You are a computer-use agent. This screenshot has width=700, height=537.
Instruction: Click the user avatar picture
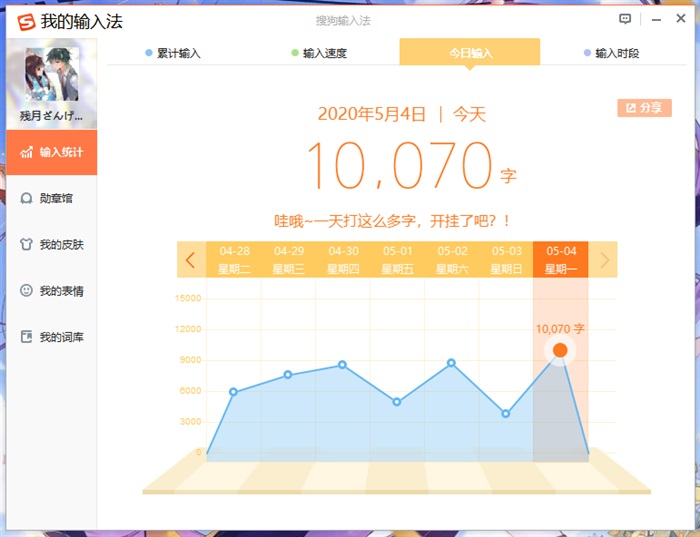point(51,75)
